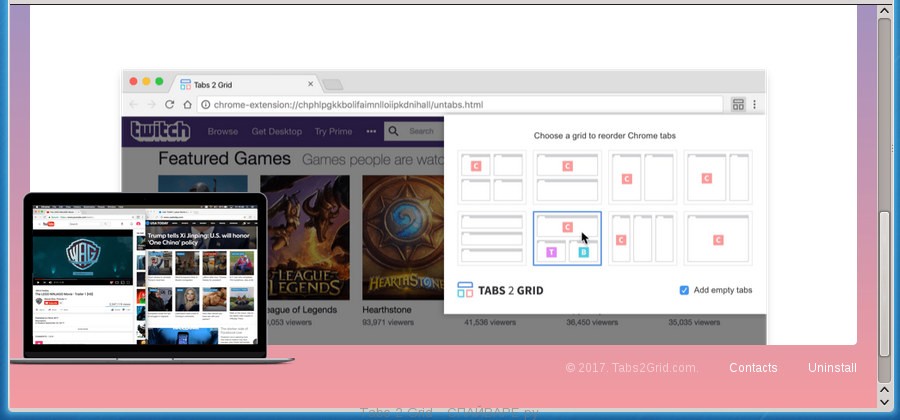Open Twitch Get Desktop menu item
This screenshot has height=420, width=900.
pyautogui.click(x=277, y=131)
